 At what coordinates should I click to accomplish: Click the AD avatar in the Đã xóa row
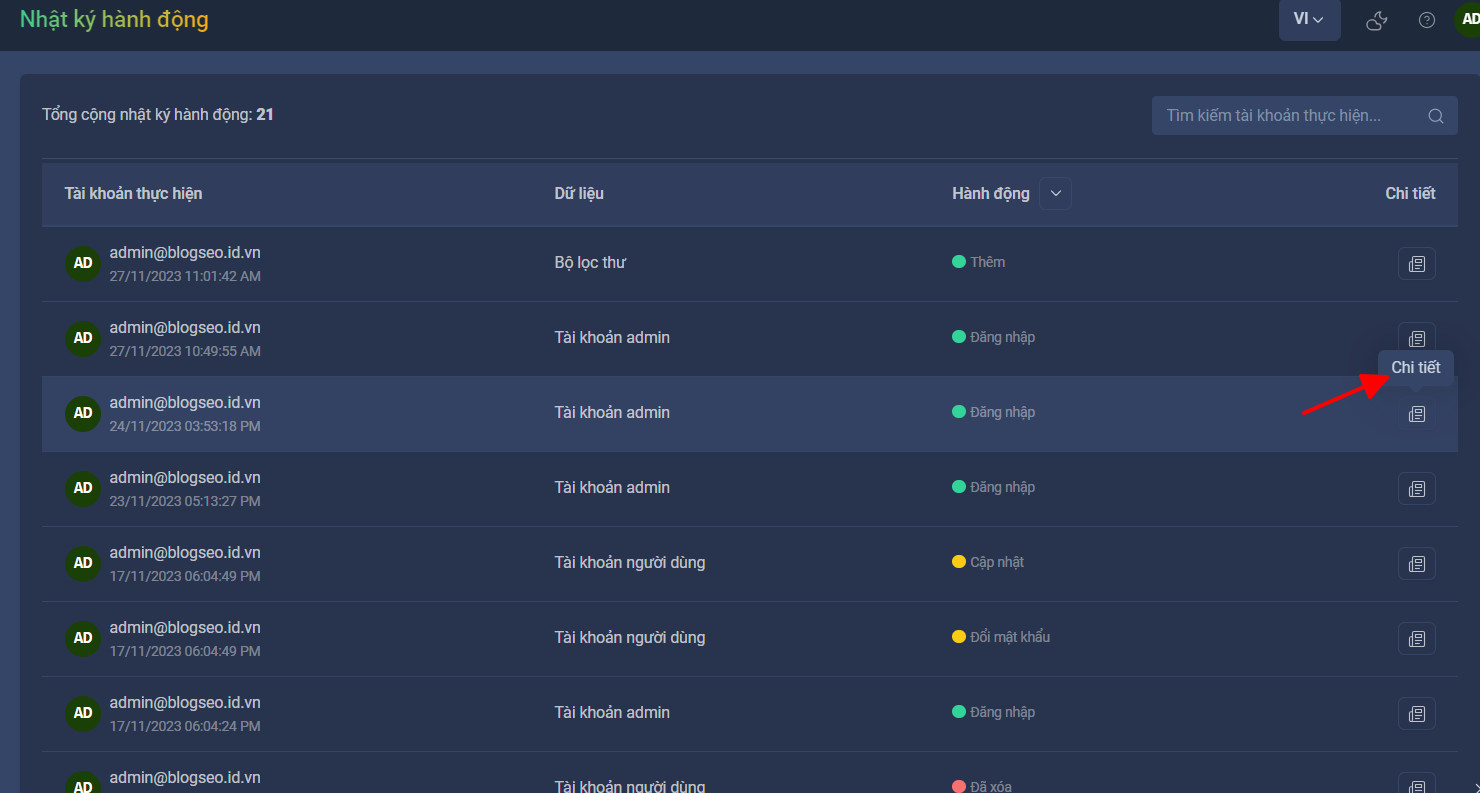click(x=83, y=783)
